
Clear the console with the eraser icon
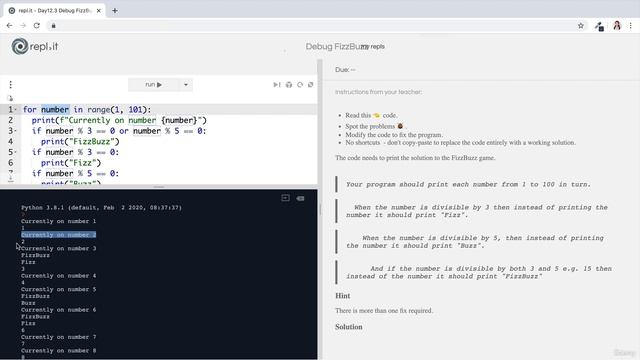pos(300,198)
